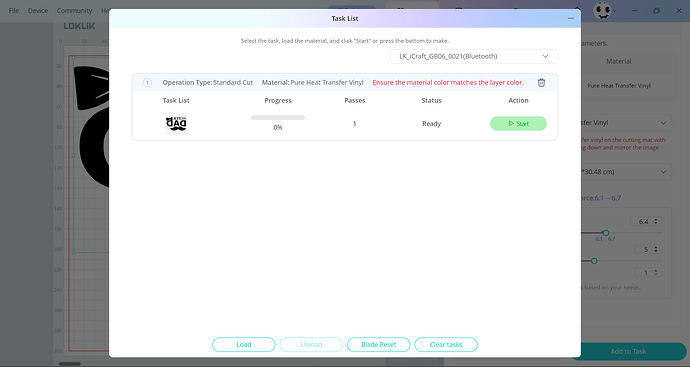Expand the transfer vinyl material dropdown behind dialog
This screenshot has width=690, height=367.
coord(626,123)
